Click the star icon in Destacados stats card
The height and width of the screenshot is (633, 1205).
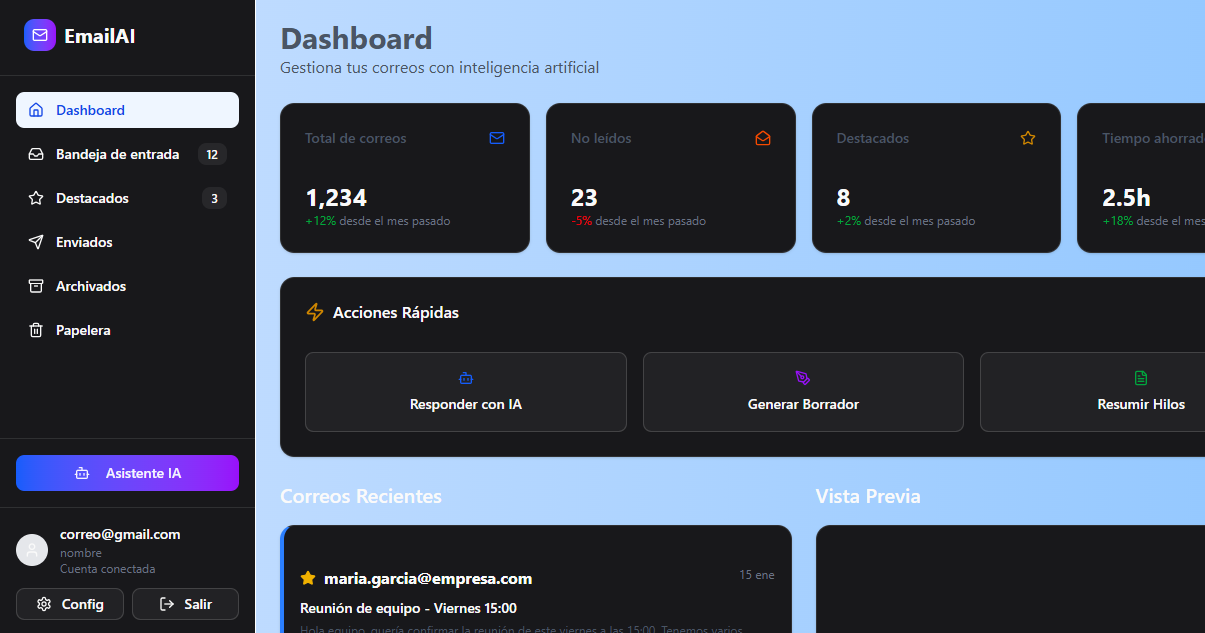[1028, 138]
